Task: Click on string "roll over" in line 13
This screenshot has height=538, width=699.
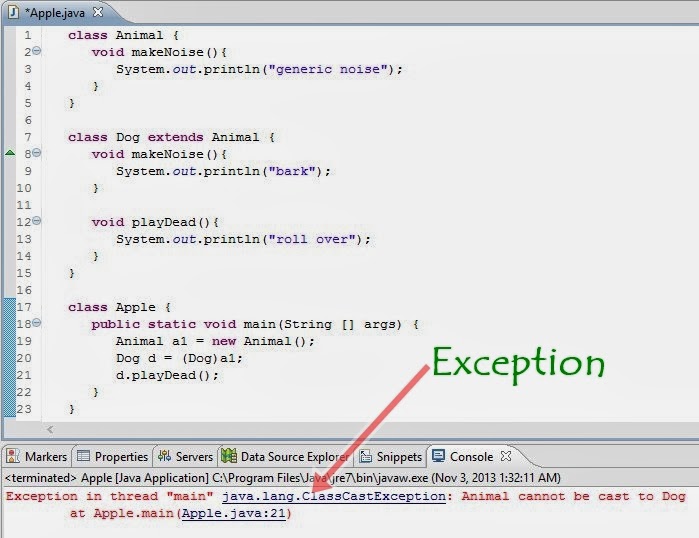Action: pos(312,239)
